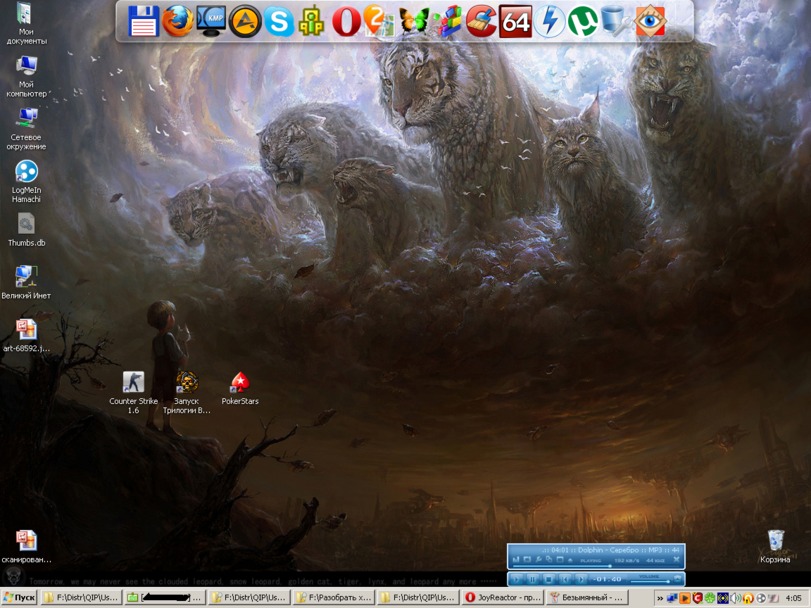Switch to Безымянный Paint taskbar window
Screen dimensions: 811x608
pos(586,598)
